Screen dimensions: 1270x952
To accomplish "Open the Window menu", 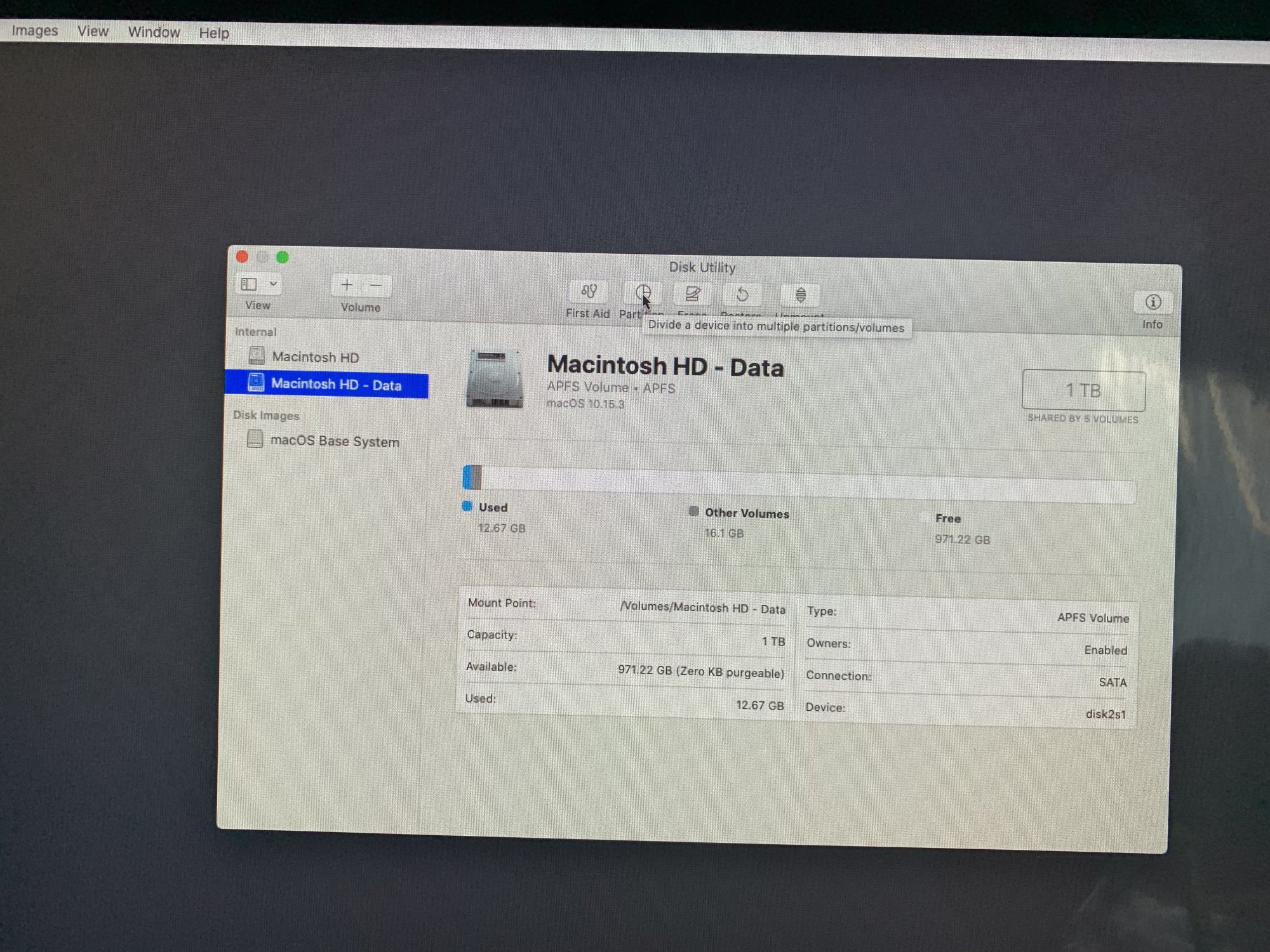I will pos(154,32).
